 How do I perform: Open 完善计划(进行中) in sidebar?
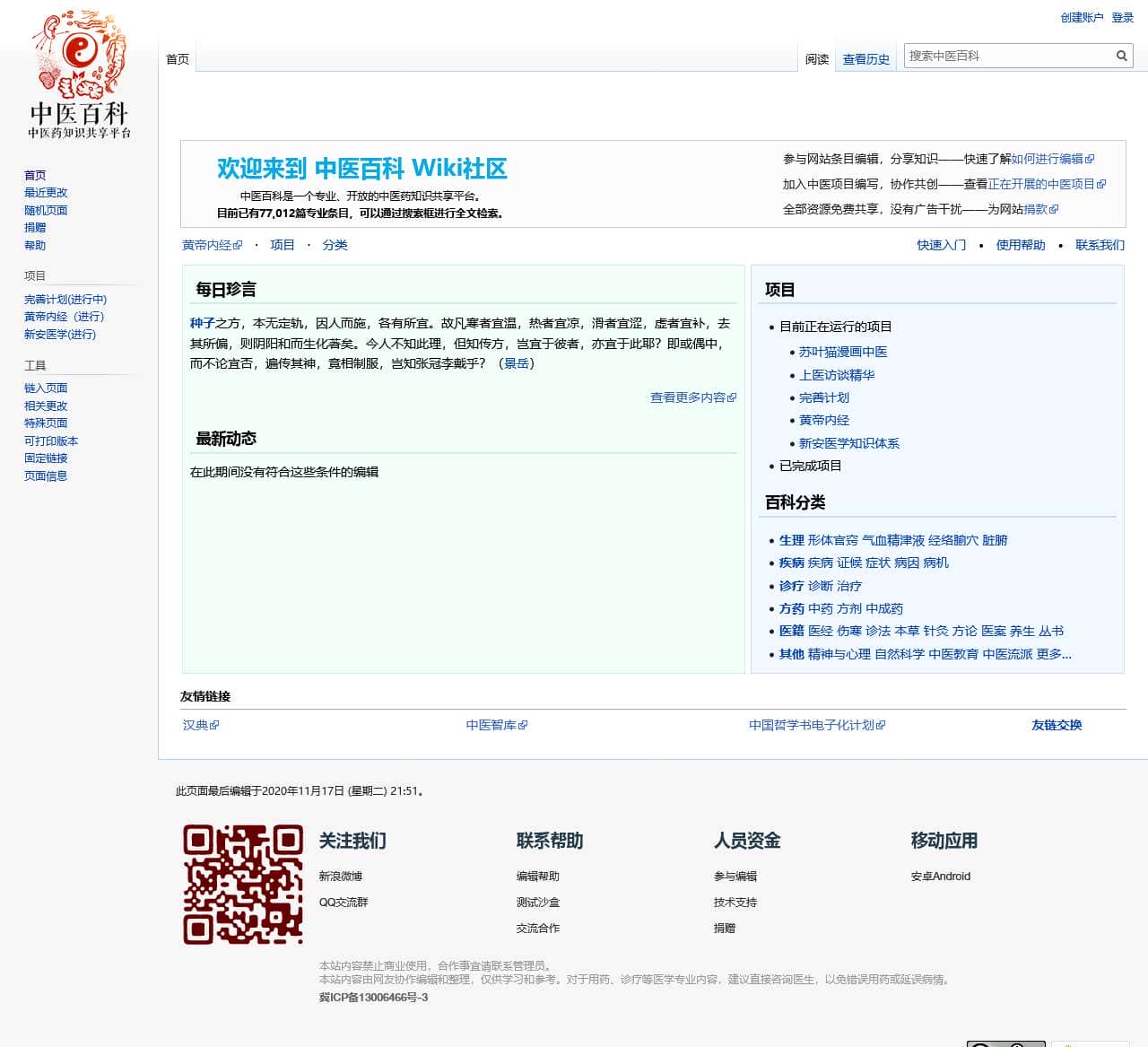pyautogui.click(x=65, y=300)
